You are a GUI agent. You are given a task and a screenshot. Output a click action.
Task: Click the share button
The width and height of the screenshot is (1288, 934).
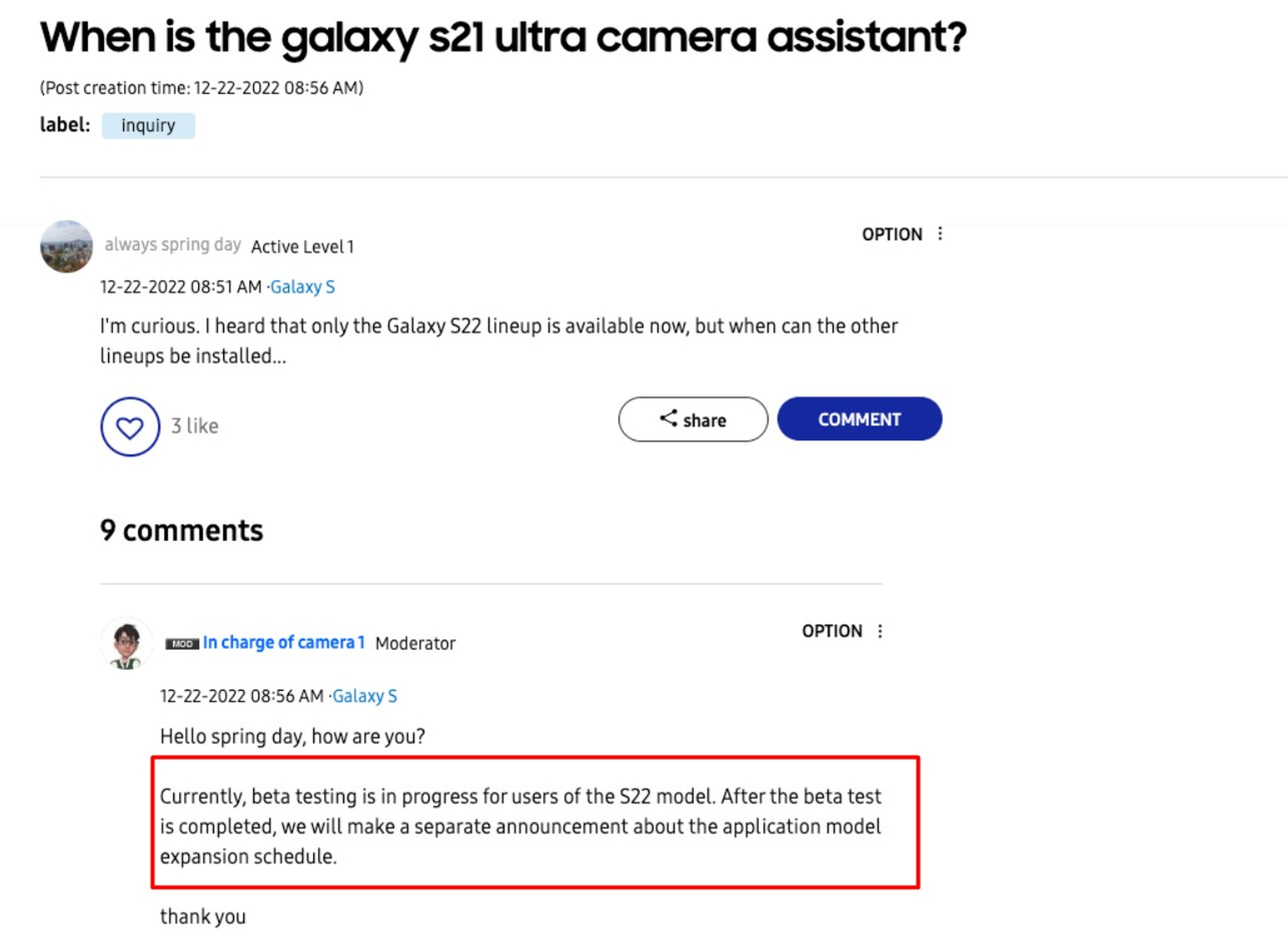tap(693, 419)
